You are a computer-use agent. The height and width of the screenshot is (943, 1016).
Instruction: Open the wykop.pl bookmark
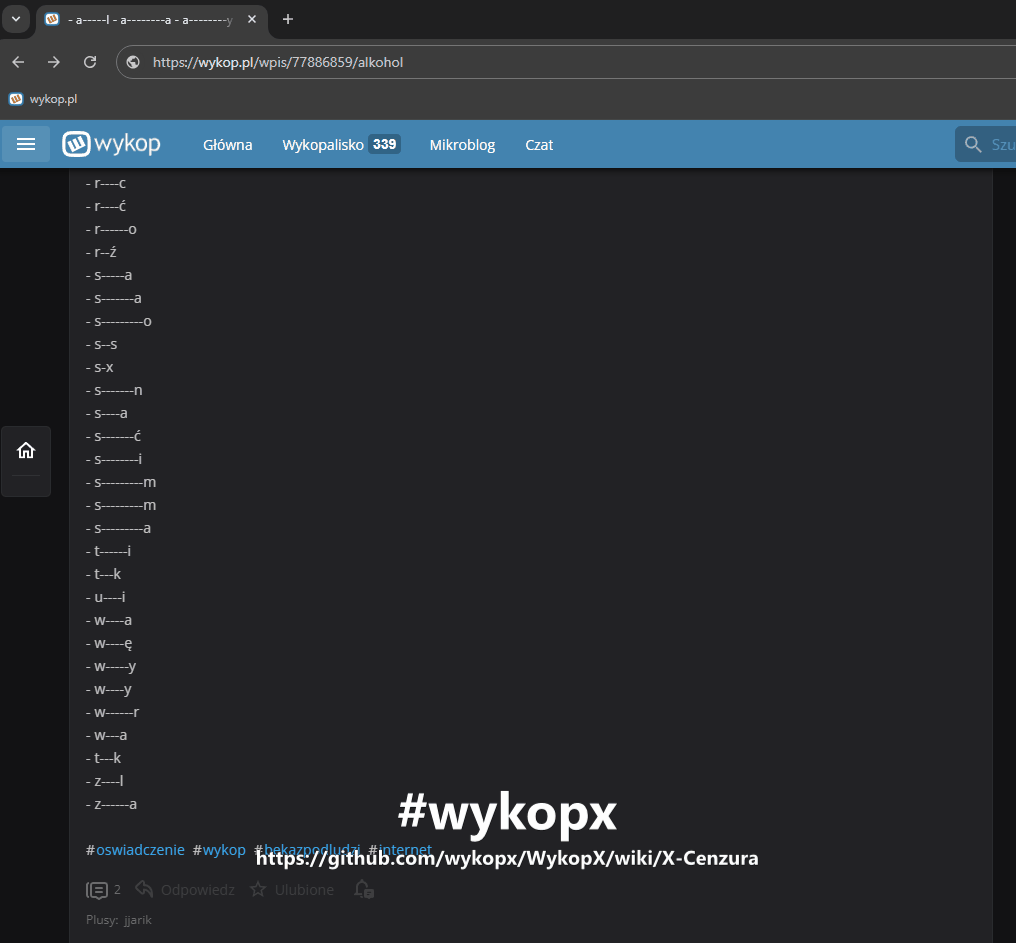click(x=43, y=99)
